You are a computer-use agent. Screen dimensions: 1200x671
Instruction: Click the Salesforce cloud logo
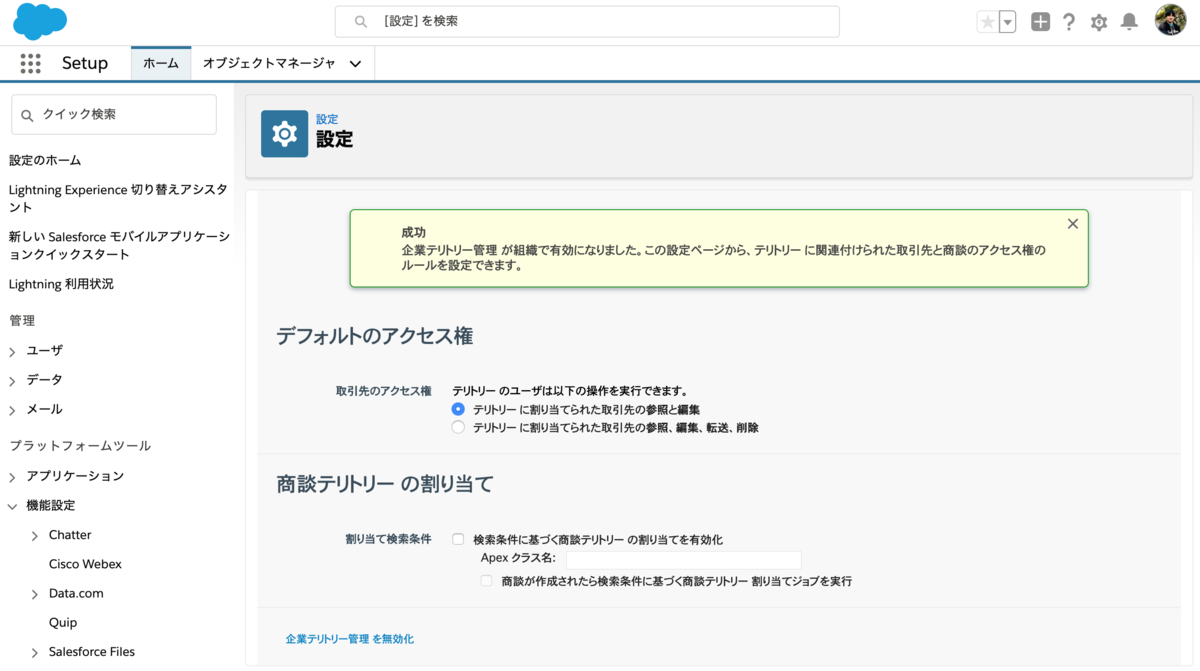click(x=38, y=21)
